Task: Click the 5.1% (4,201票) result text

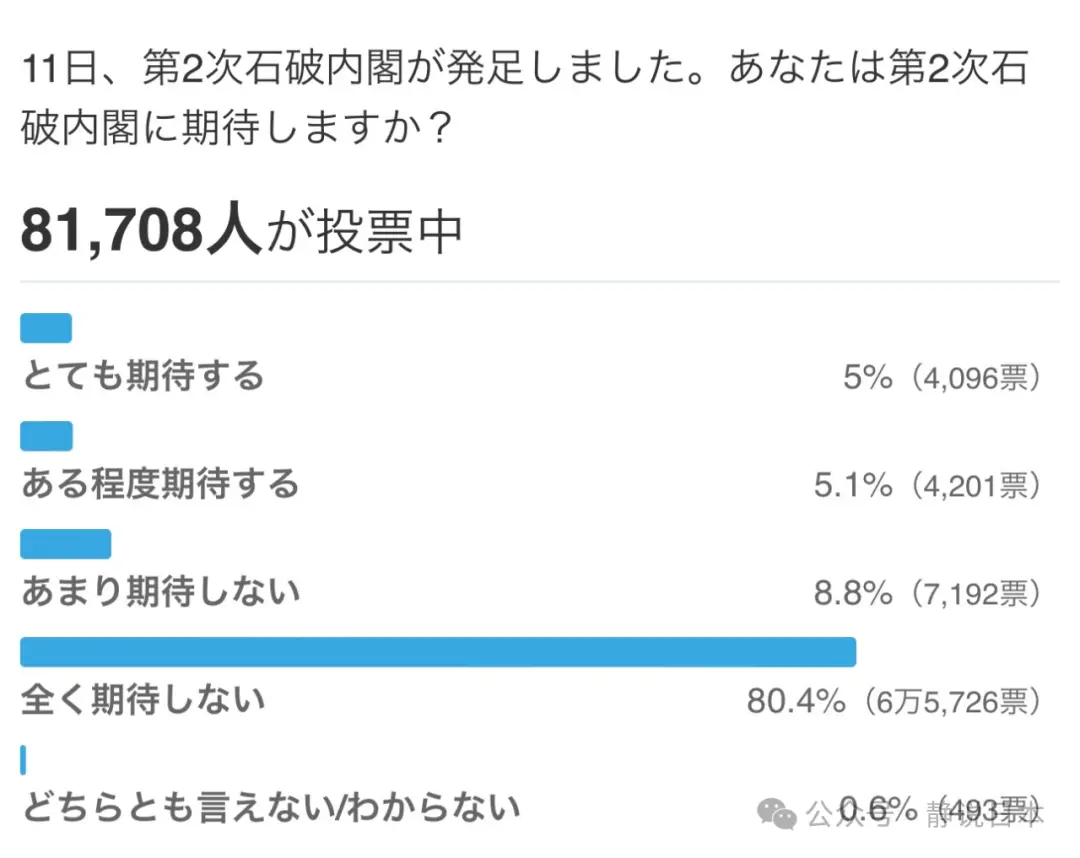Action: tap(927, 485)
